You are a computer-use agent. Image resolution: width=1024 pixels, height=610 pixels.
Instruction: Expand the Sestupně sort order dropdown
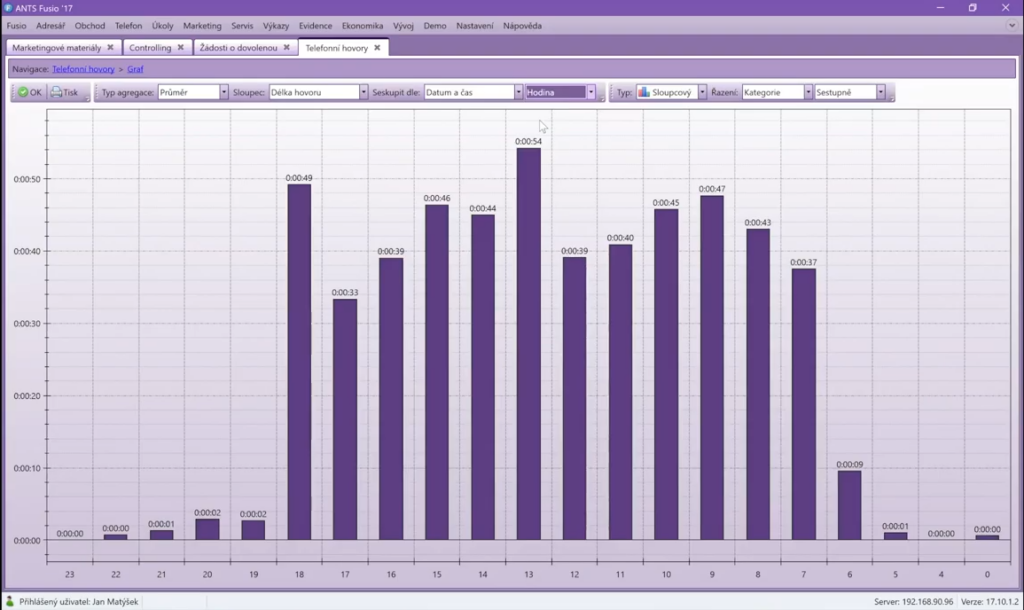tap(881, 92)
